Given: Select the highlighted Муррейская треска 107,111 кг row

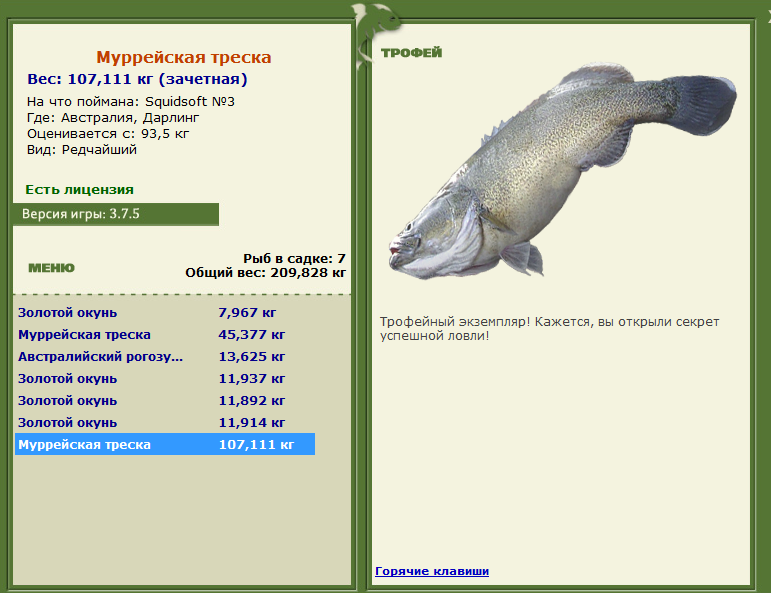Looking at the screenshot, I should pyautogui.click(x=165, y=445).
